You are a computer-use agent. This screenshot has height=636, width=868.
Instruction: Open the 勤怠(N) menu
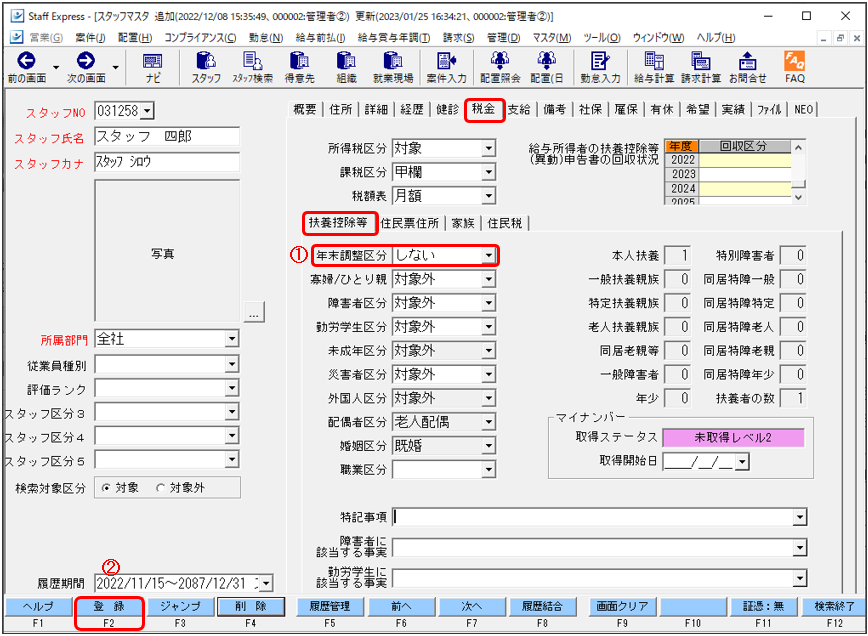pos(266,38)
